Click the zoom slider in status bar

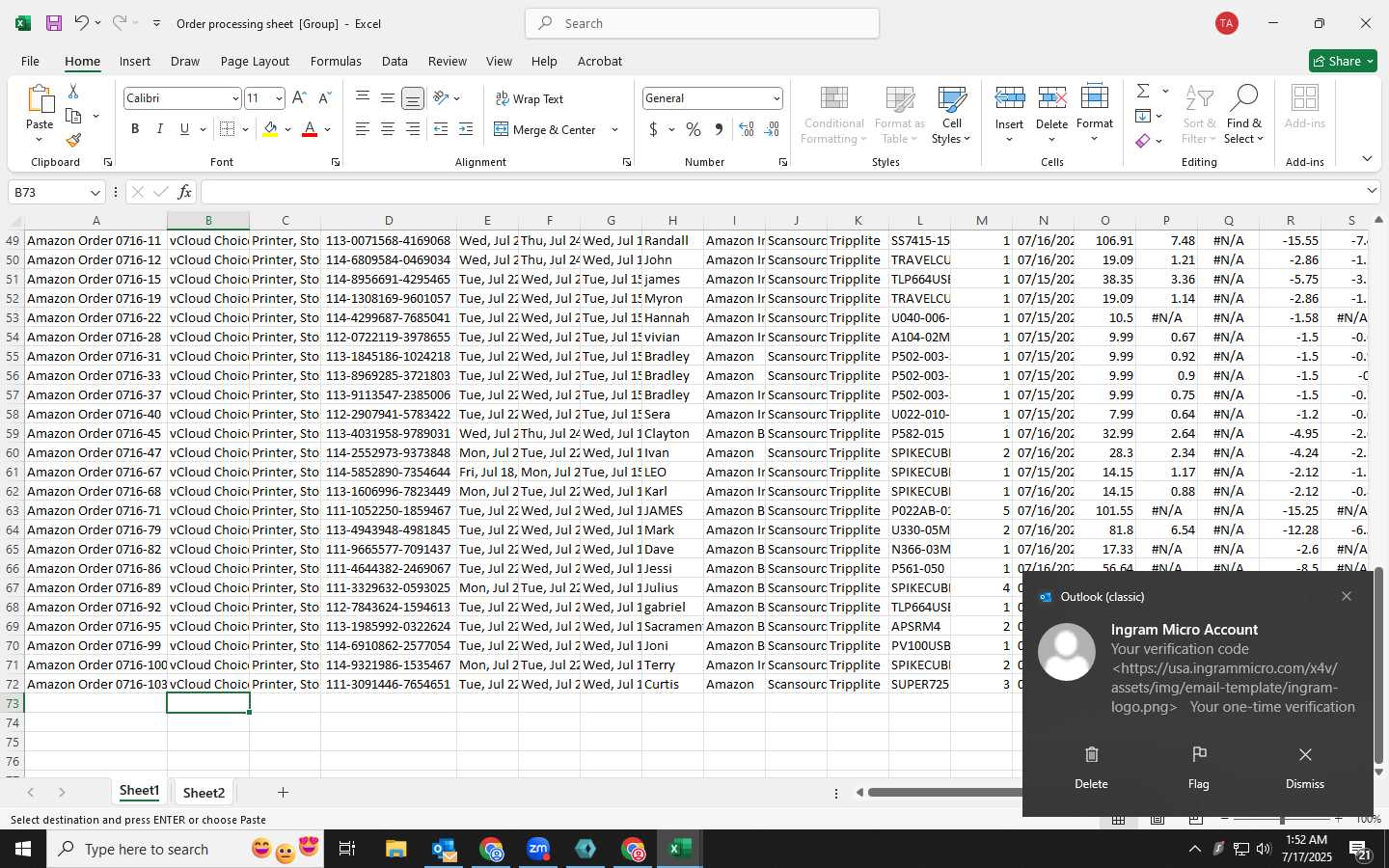pos(1282,819)
